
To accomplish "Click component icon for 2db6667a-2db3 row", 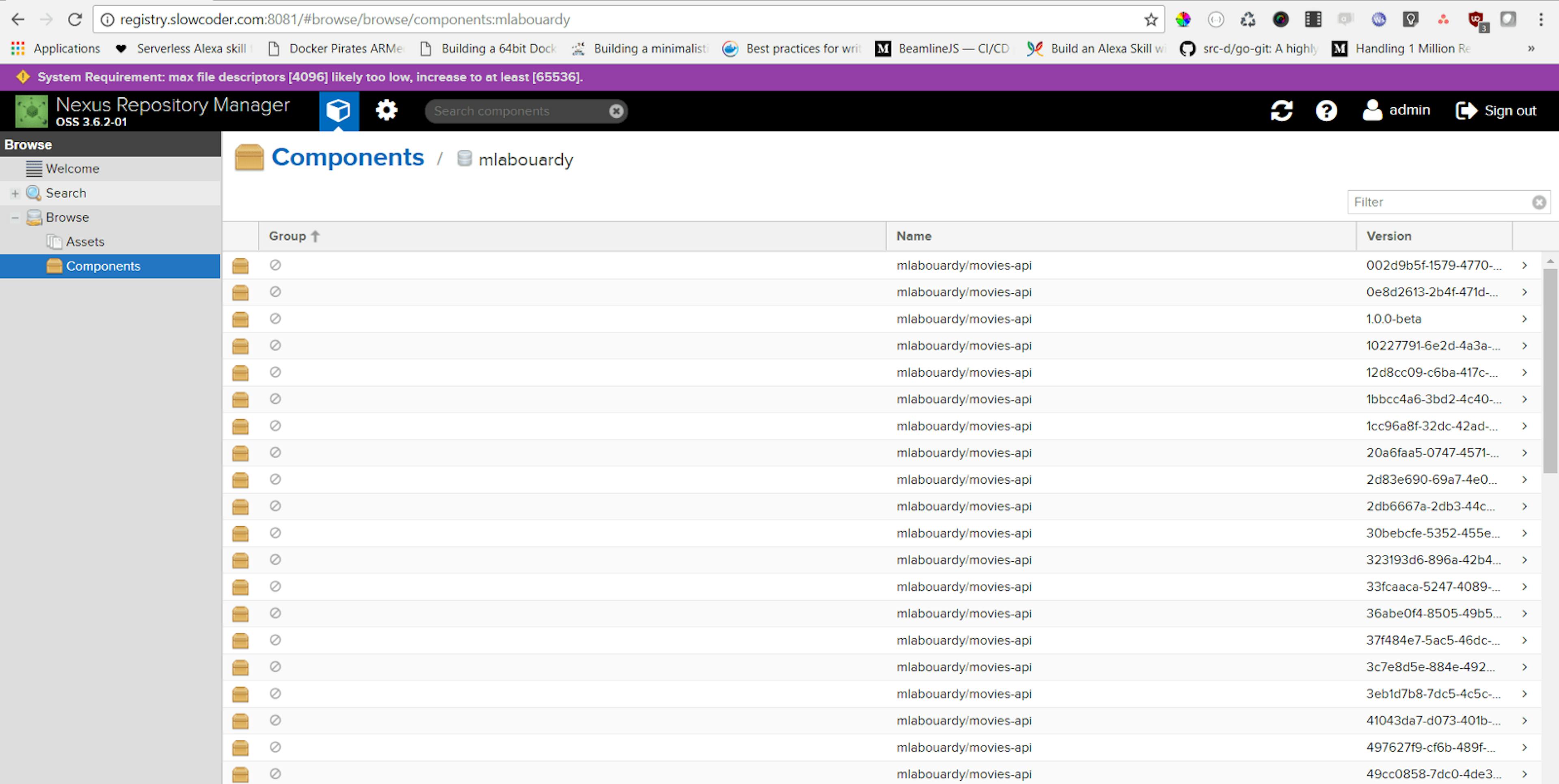I will pos(240,507).
